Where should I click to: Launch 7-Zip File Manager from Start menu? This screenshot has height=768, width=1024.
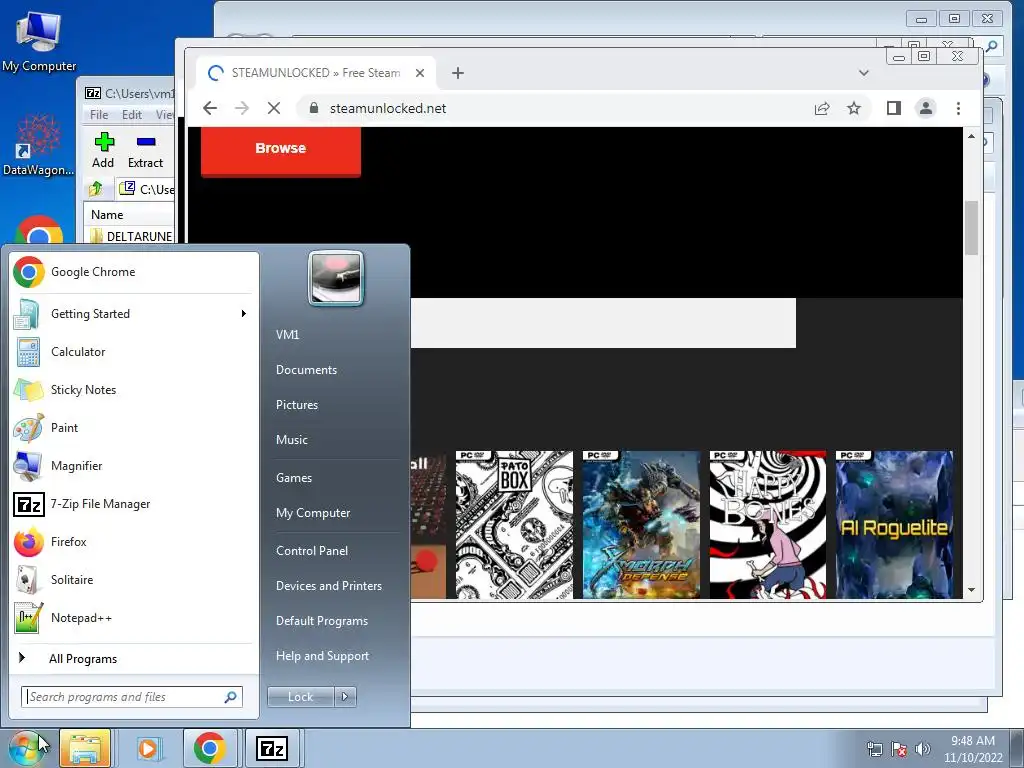[134, 504]
